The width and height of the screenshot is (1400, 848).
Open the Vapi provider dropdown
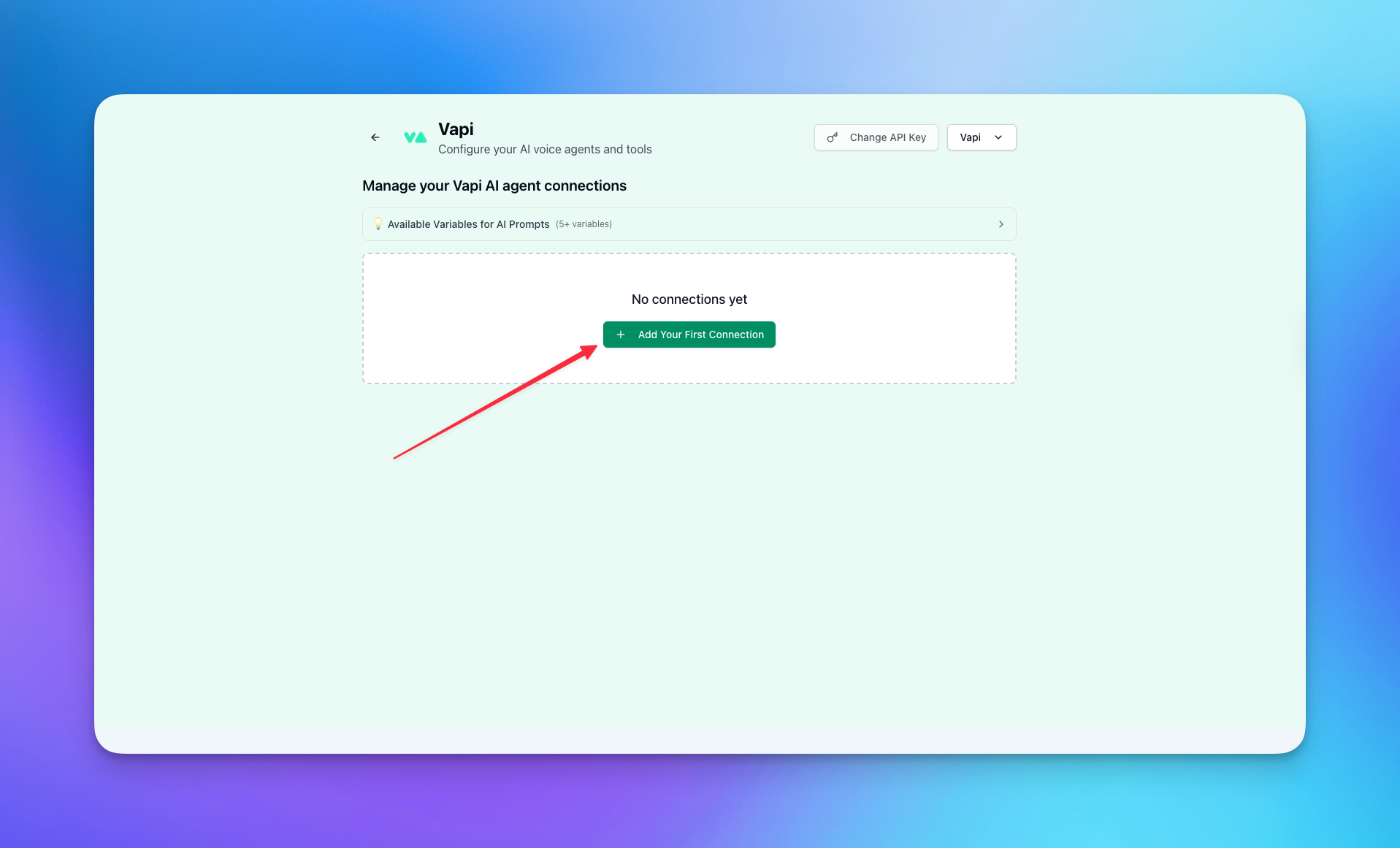(x=982, y=137)
